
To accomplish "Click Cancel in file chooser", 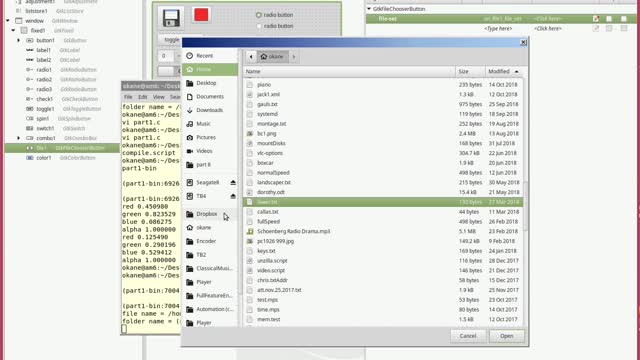I will (x=468, y=336).
